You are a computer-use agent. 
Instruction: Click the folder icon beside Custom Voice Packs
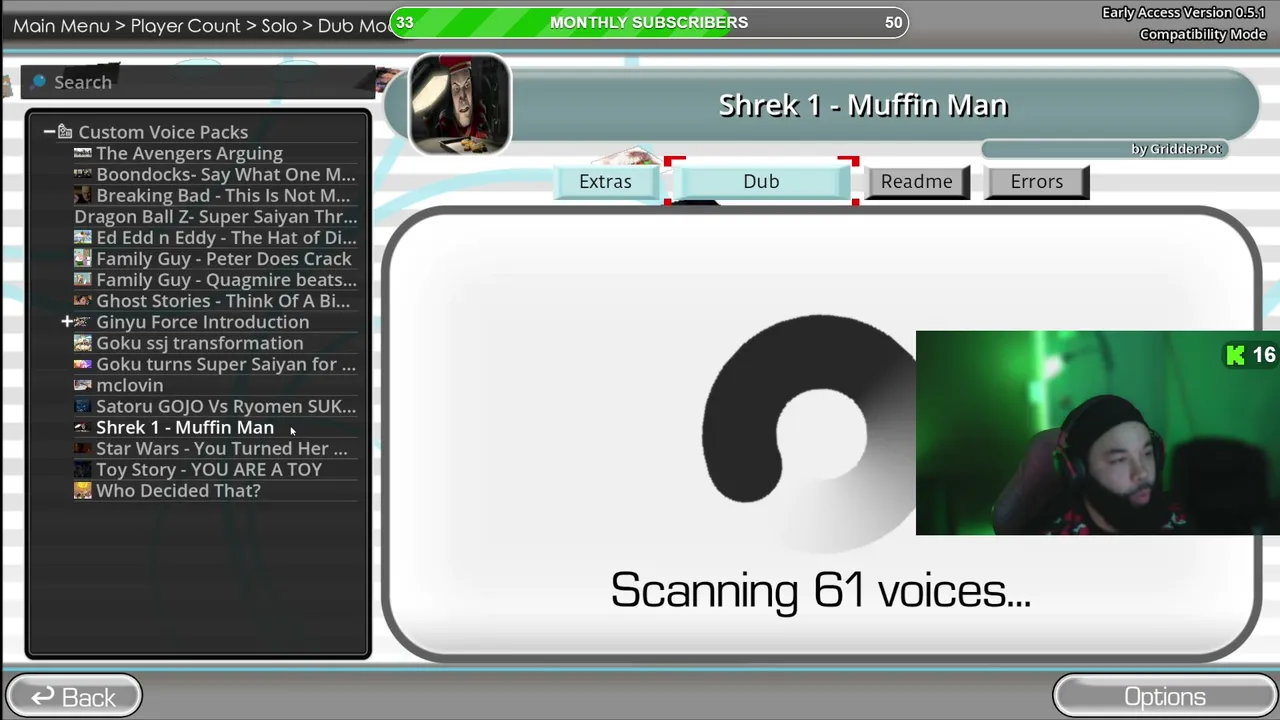pos(65,132)
